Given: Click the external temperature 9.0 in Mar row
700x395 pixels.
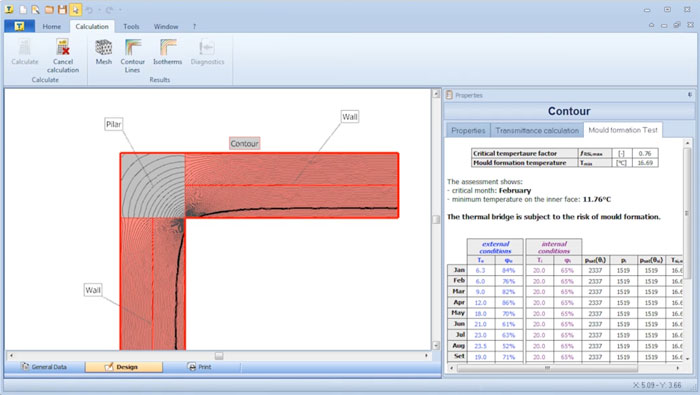Looking at the screenshot, I should click(480, 291).
